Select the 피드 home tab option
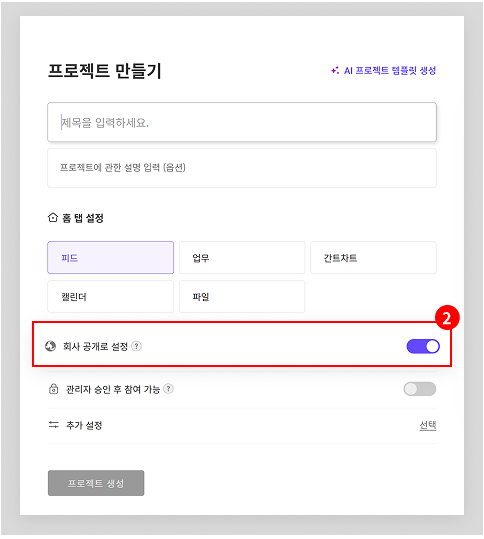 (x=110, y=257)
